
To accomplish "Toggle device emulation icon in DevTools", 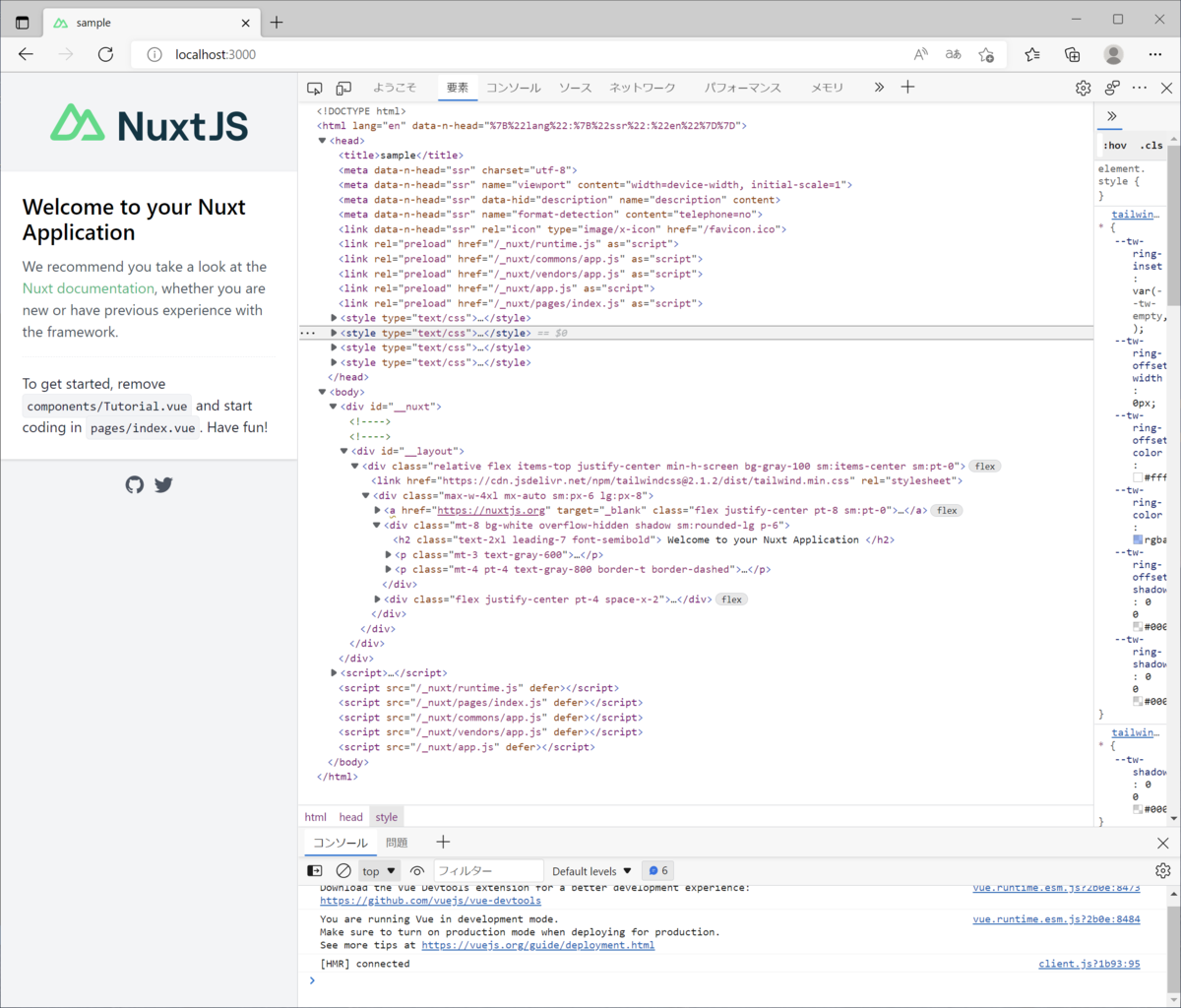I will (x=343, y=88).
